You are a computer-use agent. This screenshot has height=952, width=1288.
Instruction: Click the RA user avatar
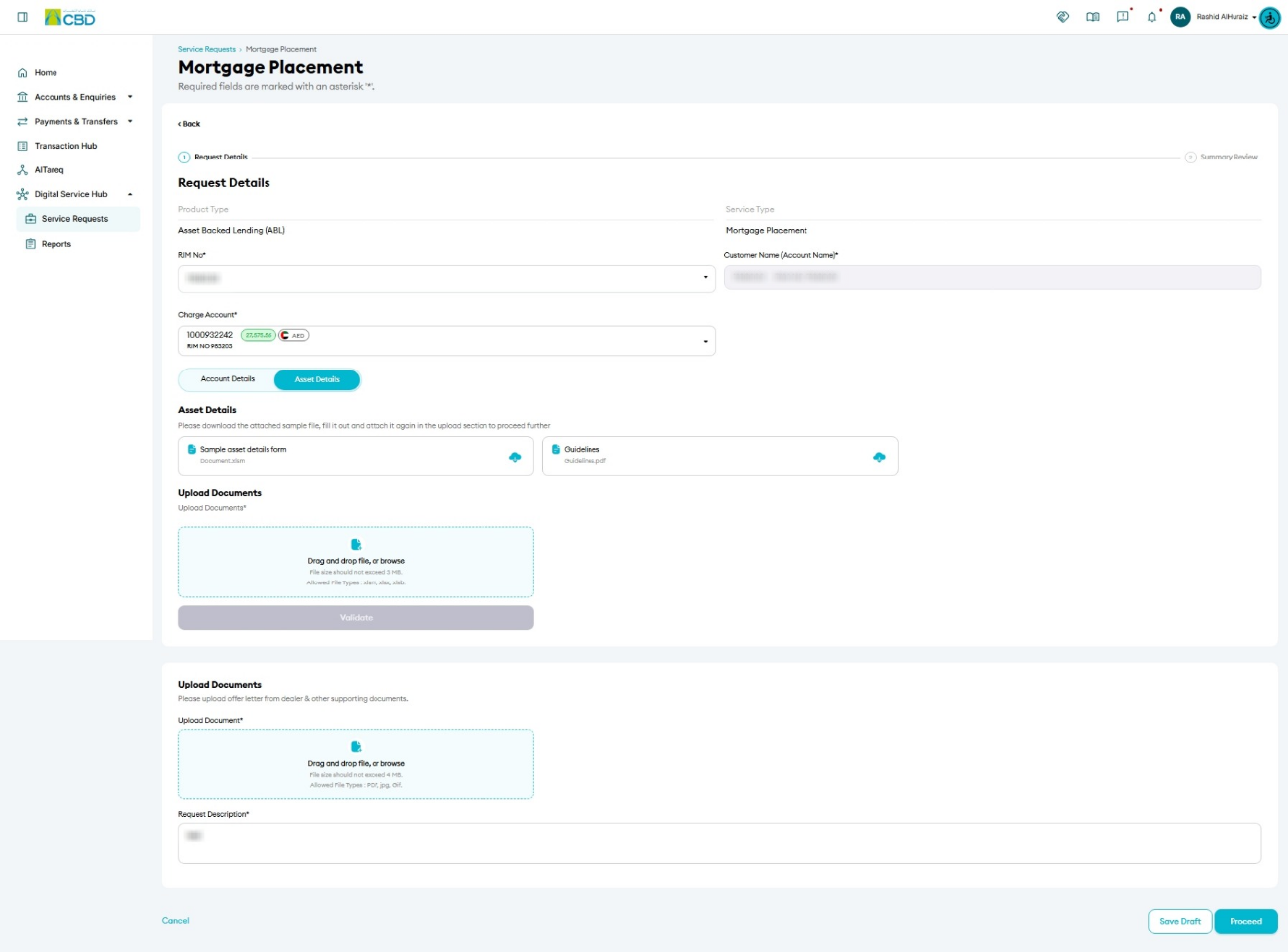click(1180, 17)
